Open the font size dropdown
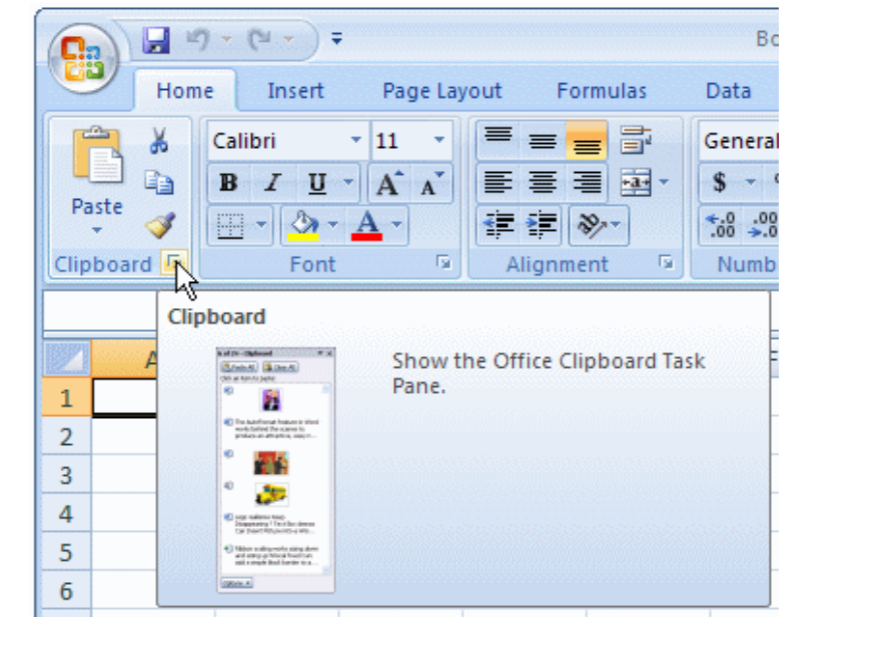Screen dimensions: 876x651 click(x=439, y=141)
